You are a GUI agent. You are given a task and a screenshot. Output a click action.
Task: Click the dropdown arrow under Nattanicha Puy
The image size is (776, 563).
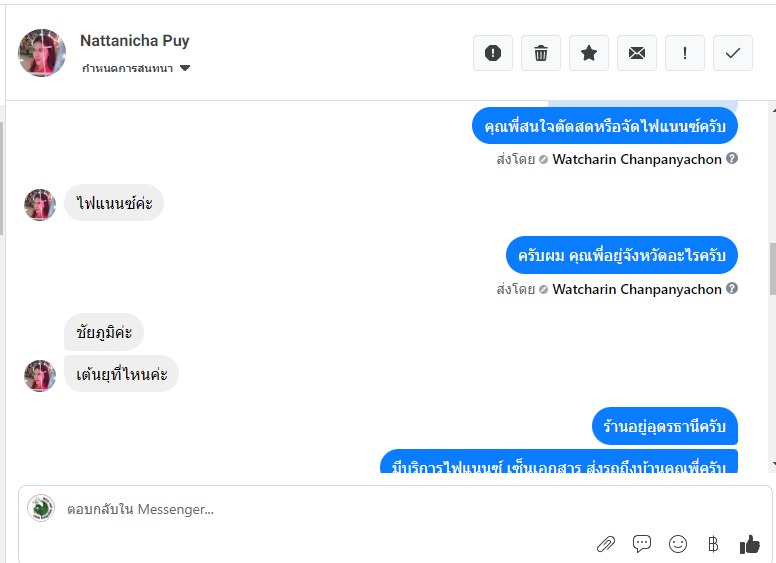(x=185, y=68)
